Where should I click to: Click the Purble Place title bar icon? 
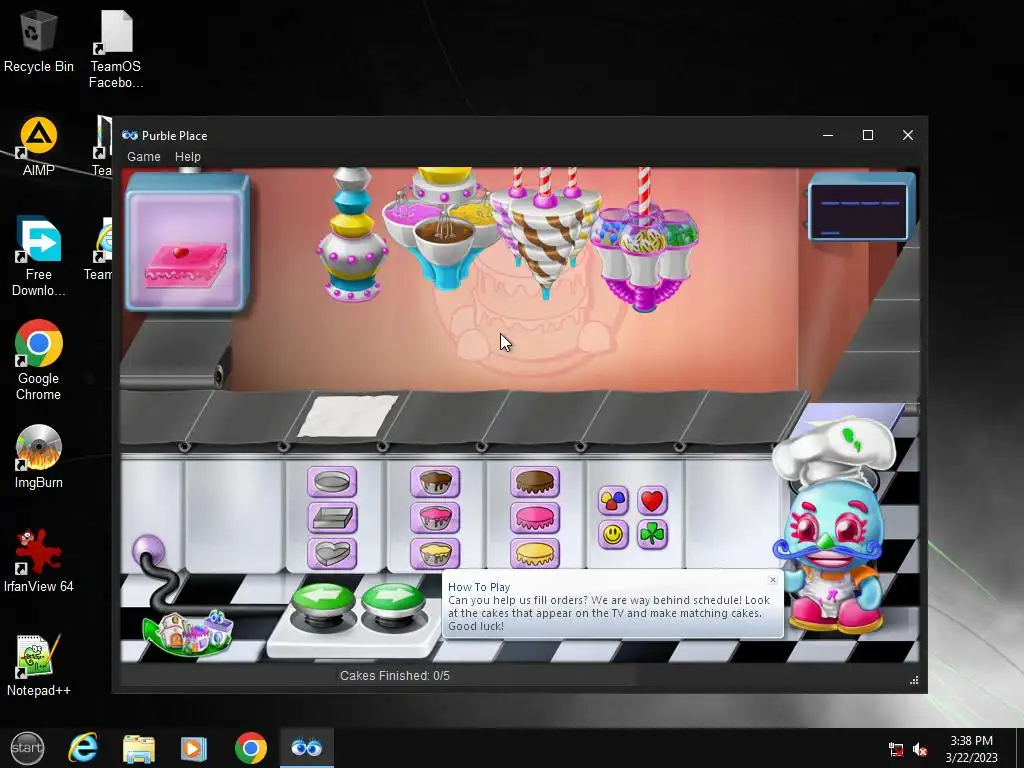pos(130,135)
